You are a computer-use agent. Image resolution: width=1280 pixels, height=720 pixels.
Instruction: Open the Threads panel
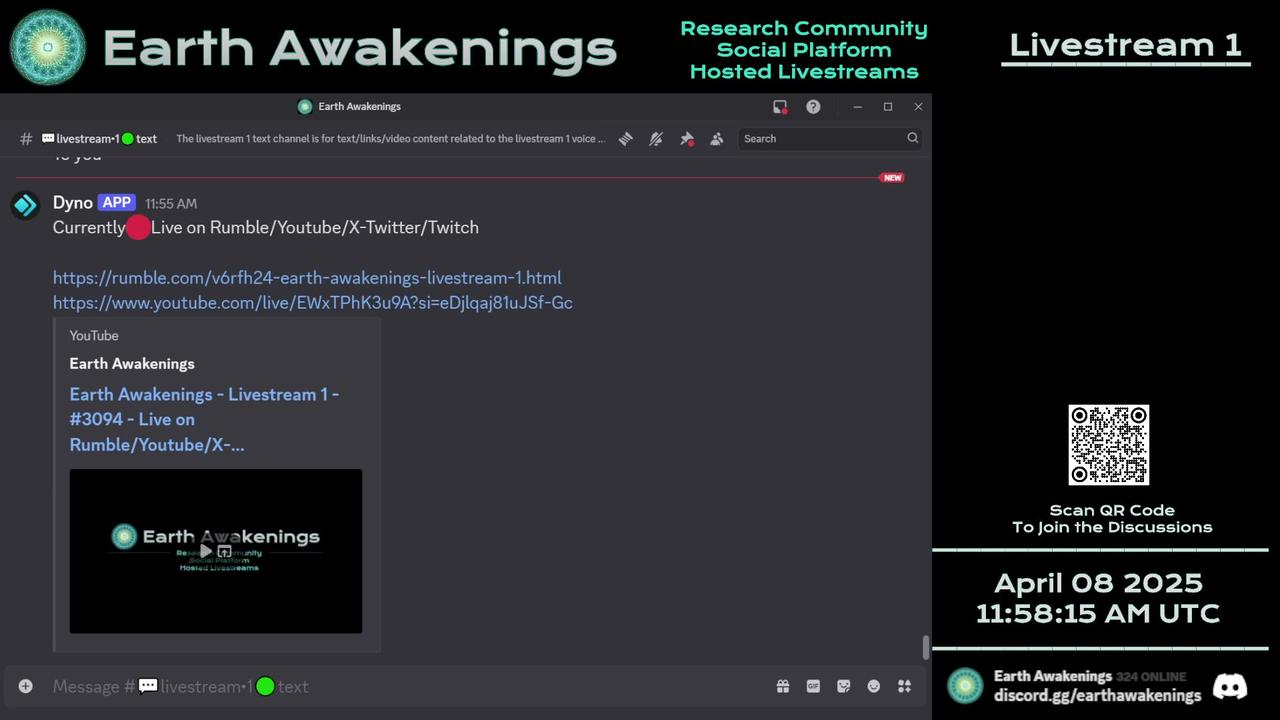point(626,139)
